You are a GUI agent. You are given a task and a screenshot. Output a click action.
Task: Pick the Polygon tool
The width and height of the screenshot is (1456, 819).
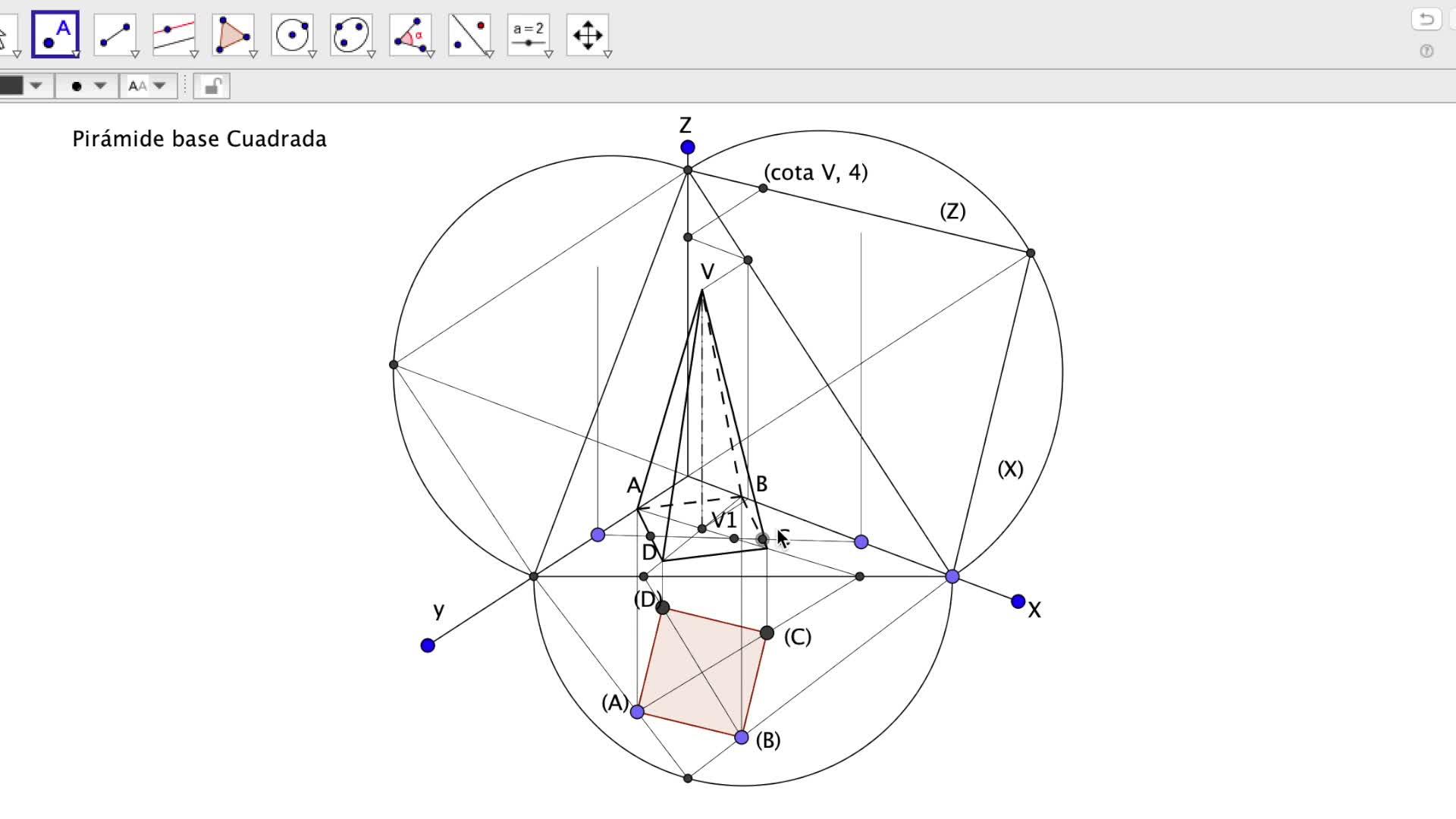point(233,34)
